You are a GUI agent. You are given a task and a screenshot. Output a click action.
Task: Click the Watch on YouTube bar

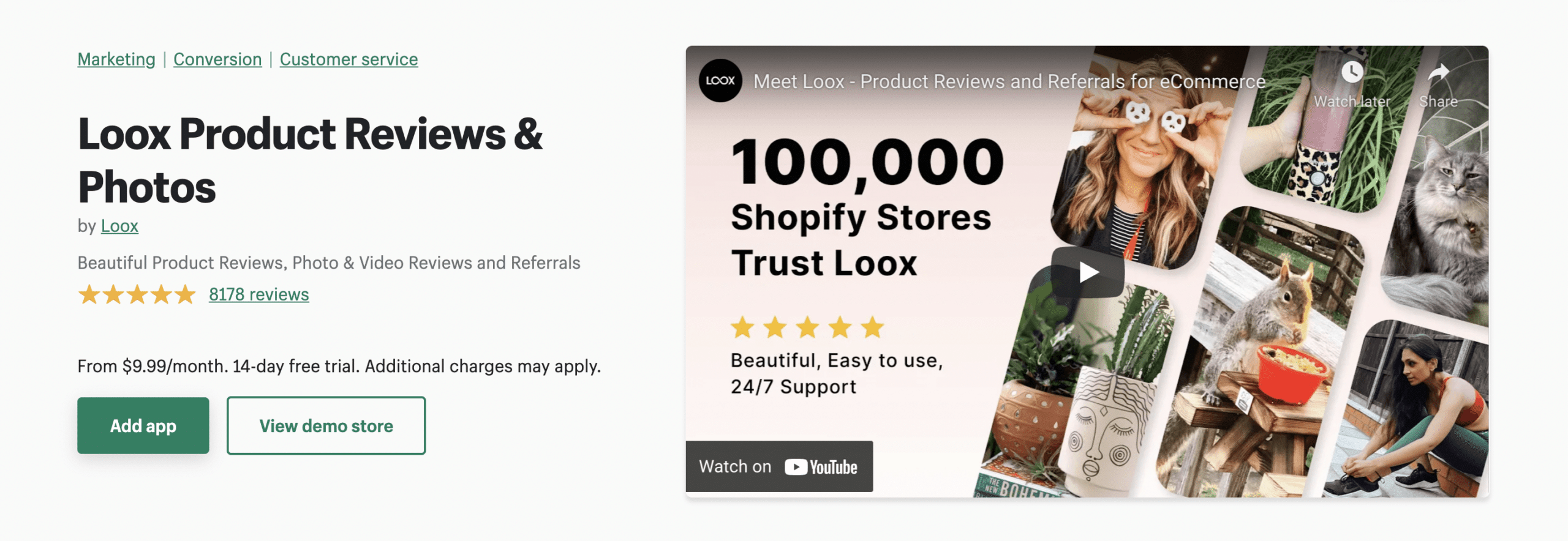click(x=779, y=466)
